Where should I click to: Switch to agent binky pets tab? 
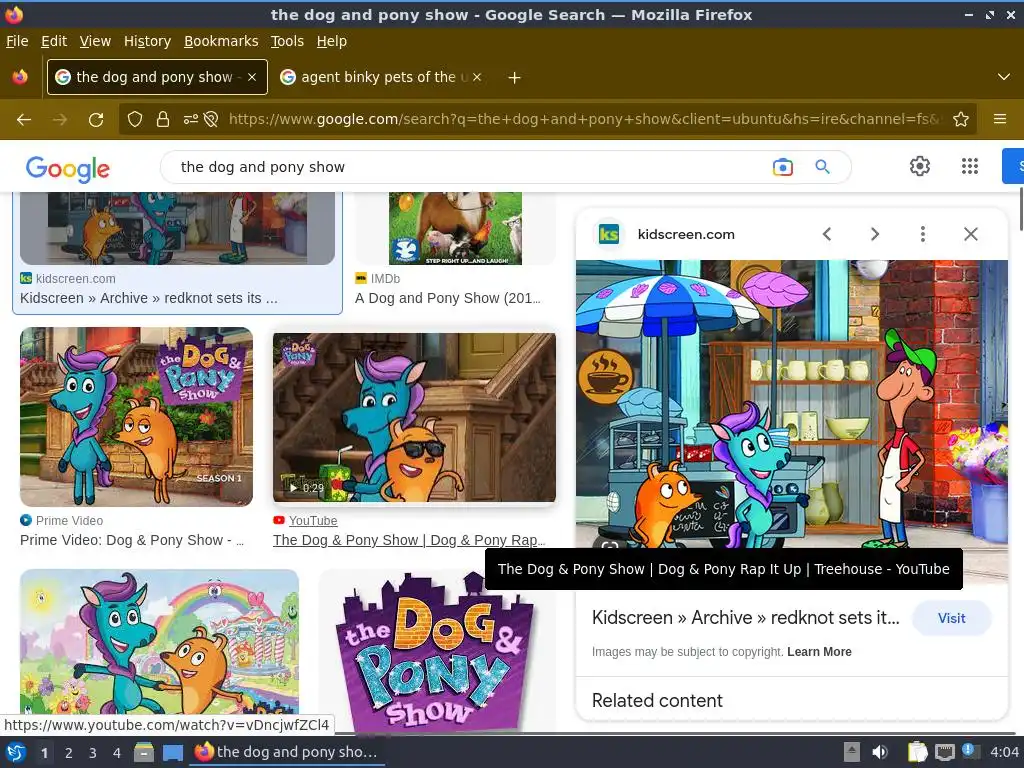(381, 77)
